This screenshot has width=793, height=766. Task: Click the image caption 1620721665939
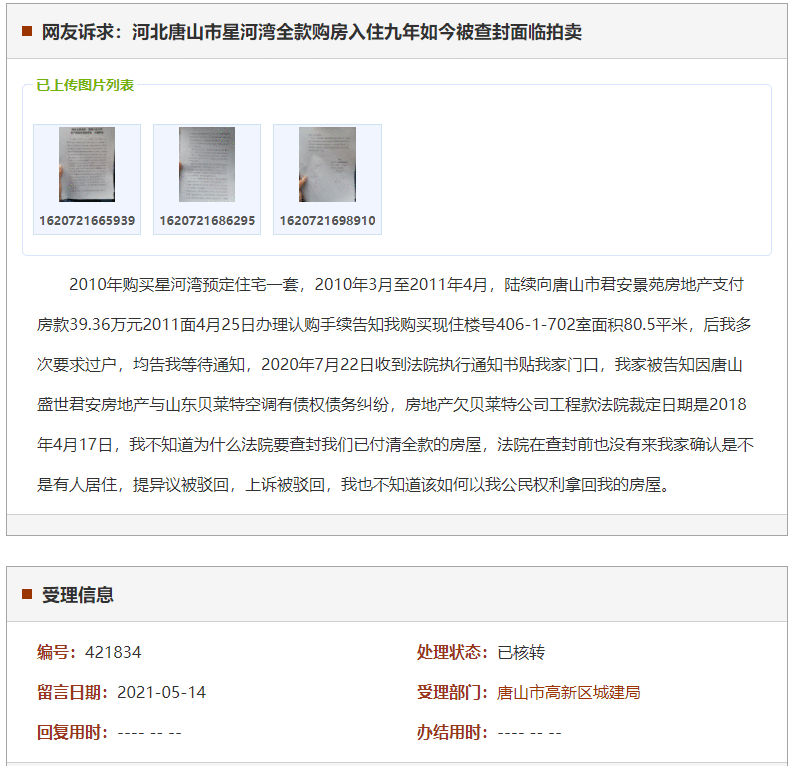[x=87, y=220]
